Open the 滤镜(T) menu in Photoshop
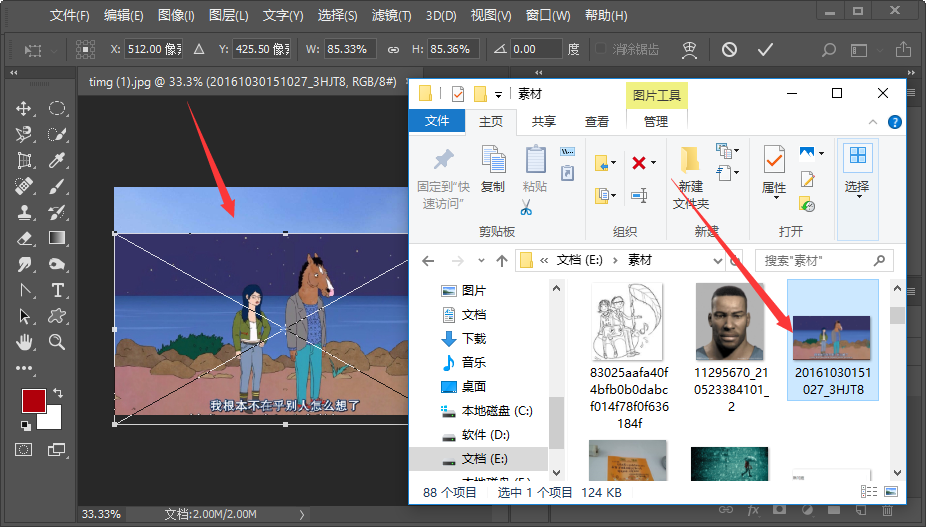Viewport: 926px width, 527px height. tap(392, 15)
